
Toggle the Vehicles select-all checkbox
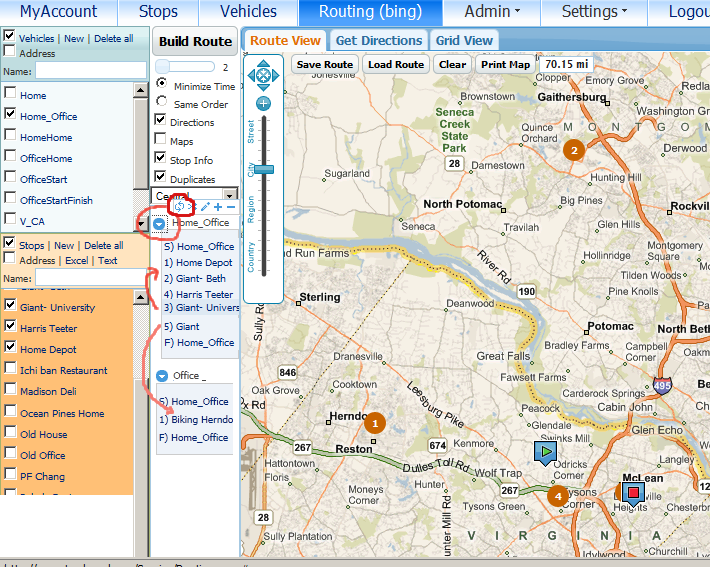(x=9, y=36)
